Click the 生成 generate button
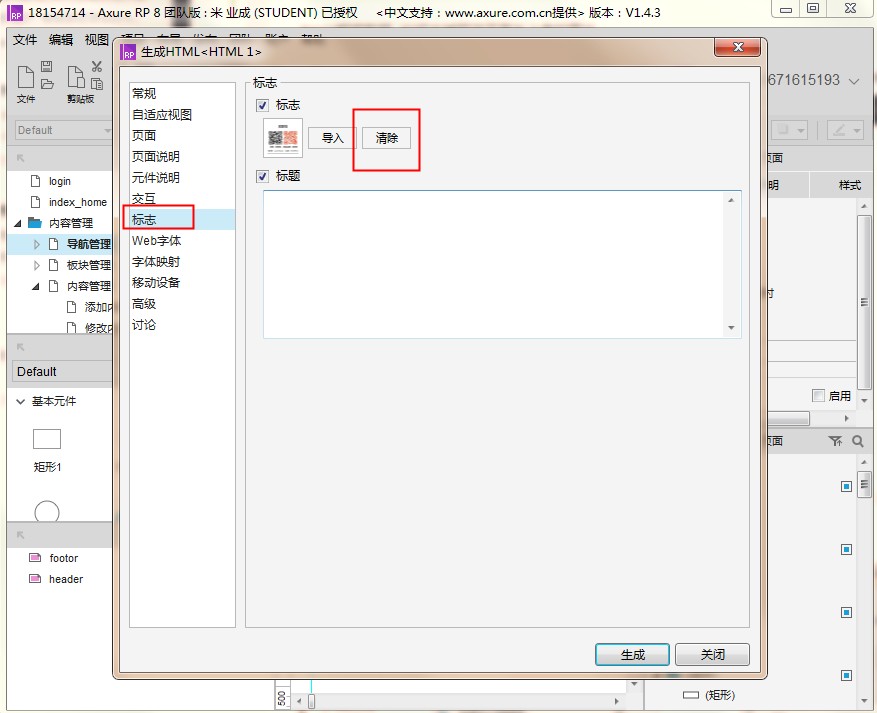The height and width of the screenshot is (713, 877). coord(632,655)
